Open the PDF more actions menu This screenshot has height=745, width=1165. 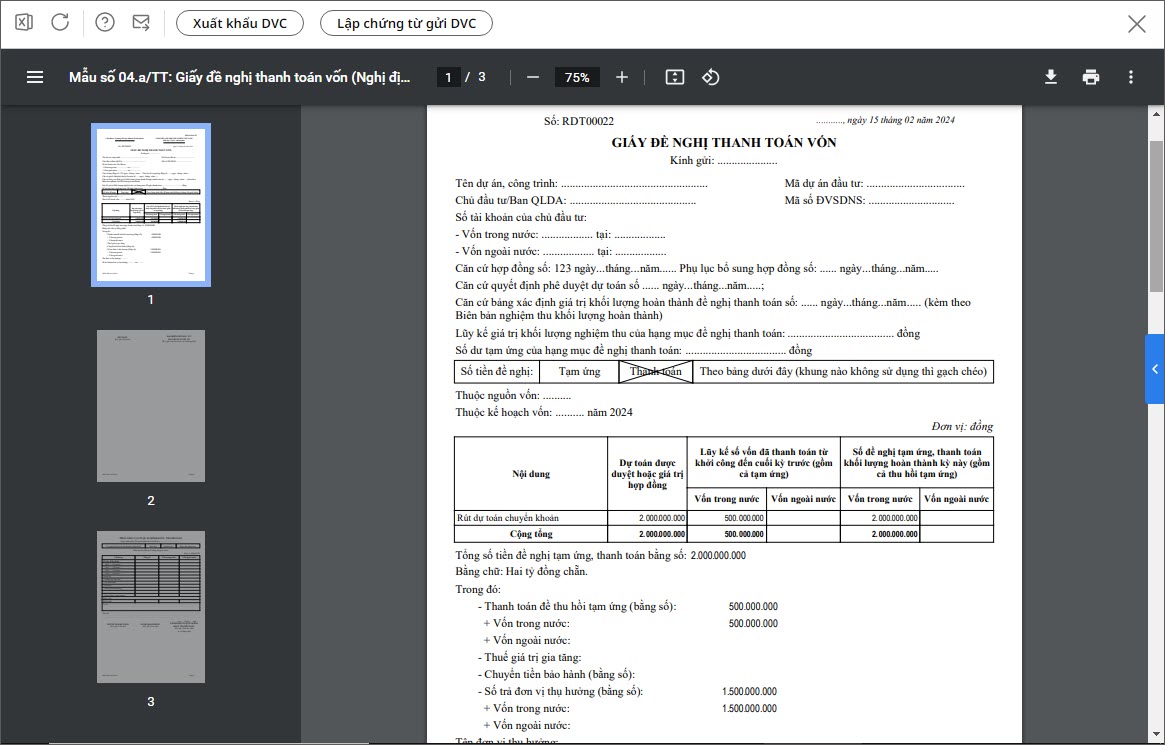coord(1131,77)
